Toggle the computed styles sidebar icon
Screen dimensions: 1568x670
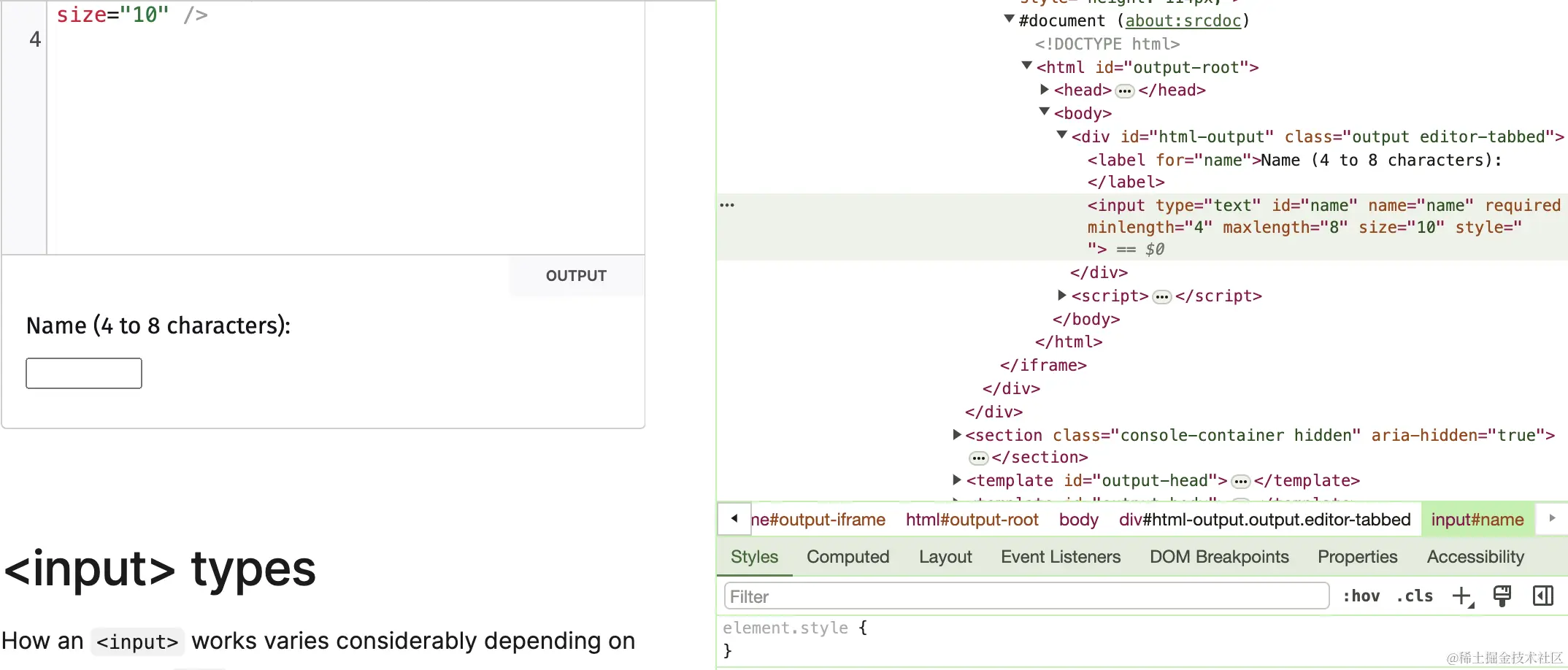click(1542, 596)
